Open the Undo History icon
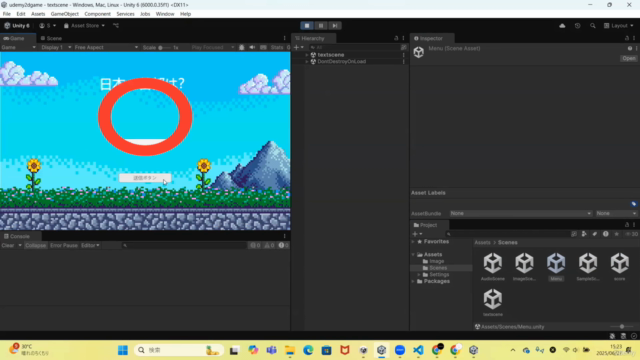Viewport: 640px width, 360px height. coord(577,26)
